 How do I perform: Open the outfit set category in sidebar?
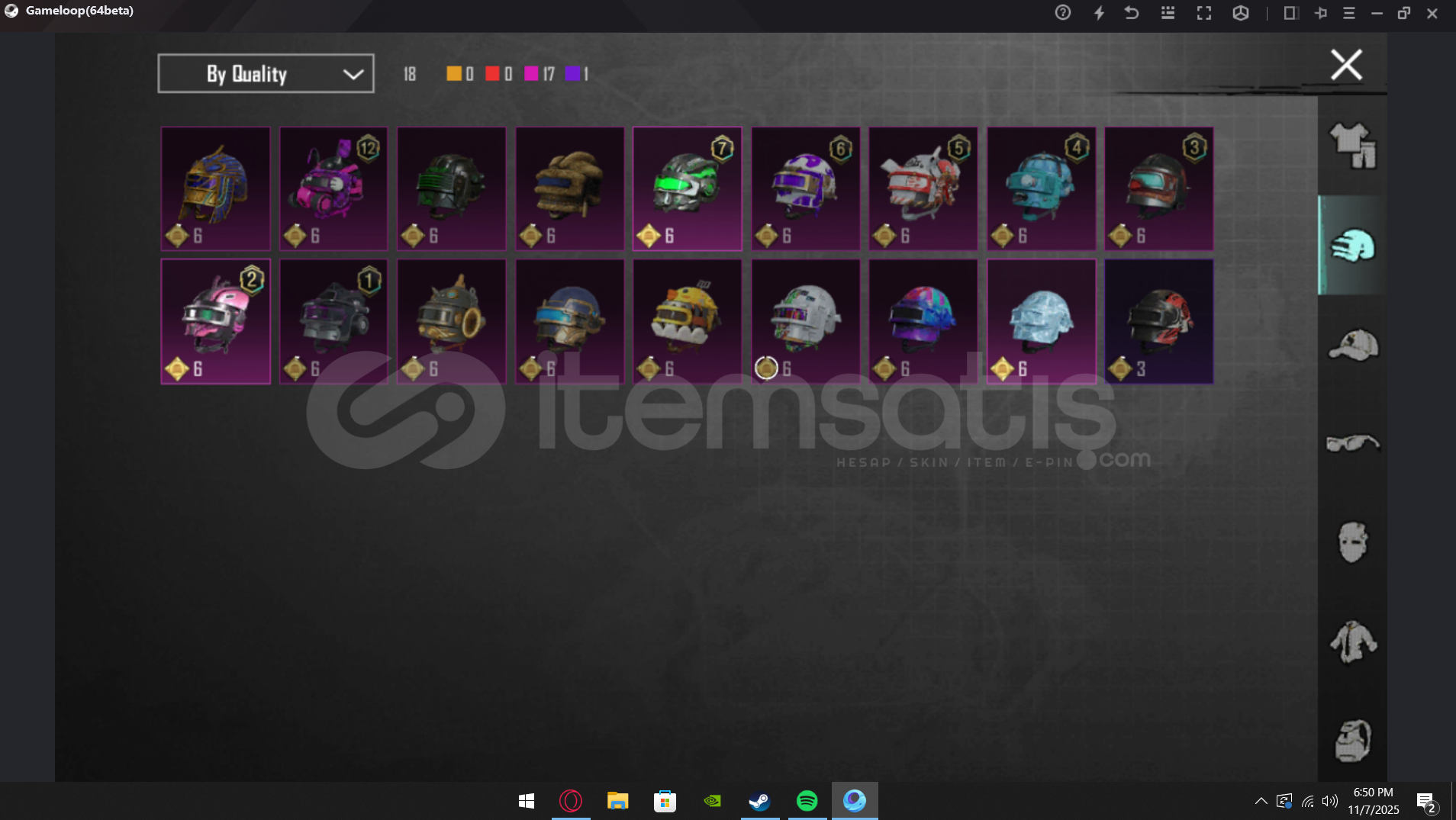(x=1352, y=145)
